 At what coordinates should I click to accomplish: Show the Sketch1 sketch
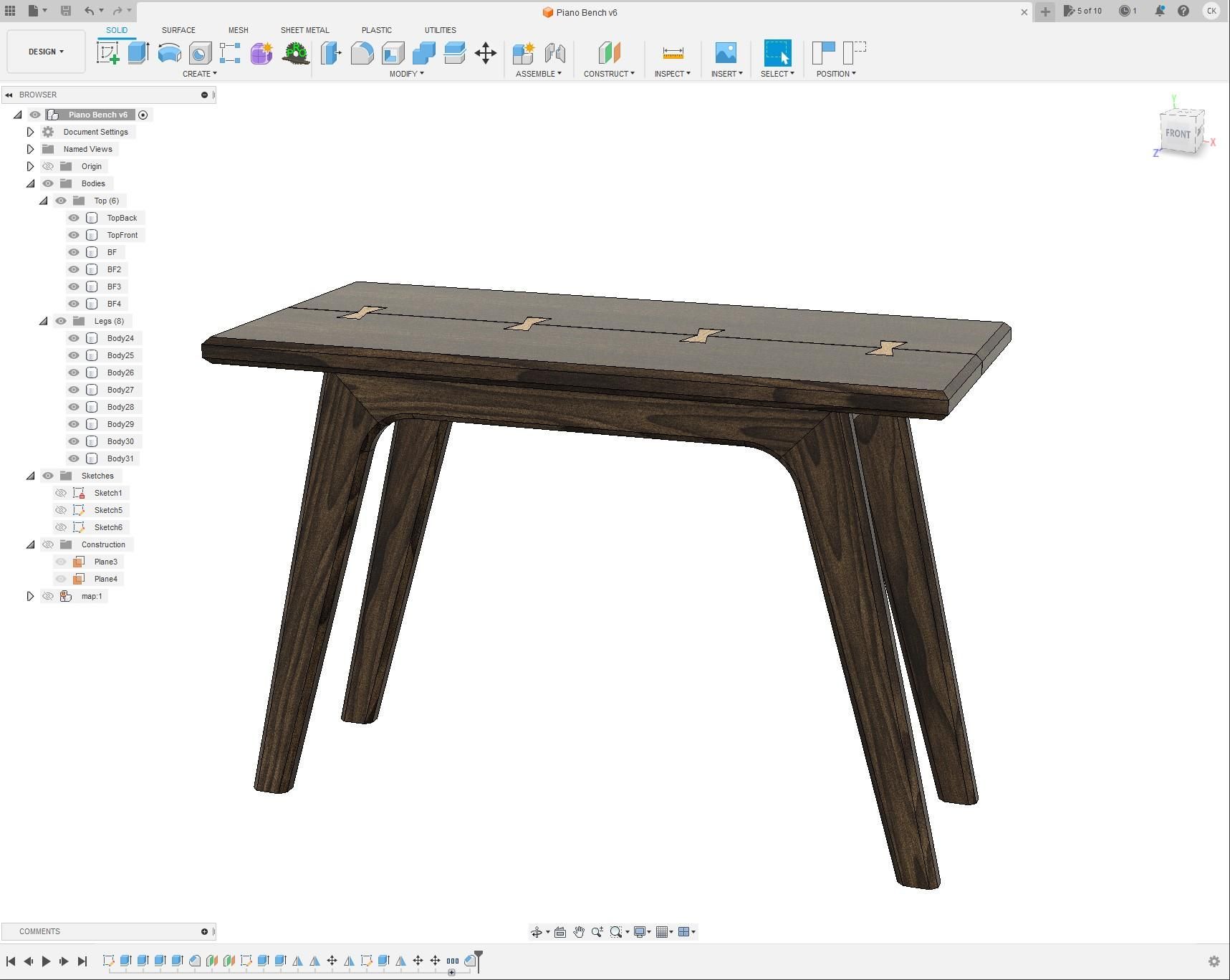tap(61, 493)
